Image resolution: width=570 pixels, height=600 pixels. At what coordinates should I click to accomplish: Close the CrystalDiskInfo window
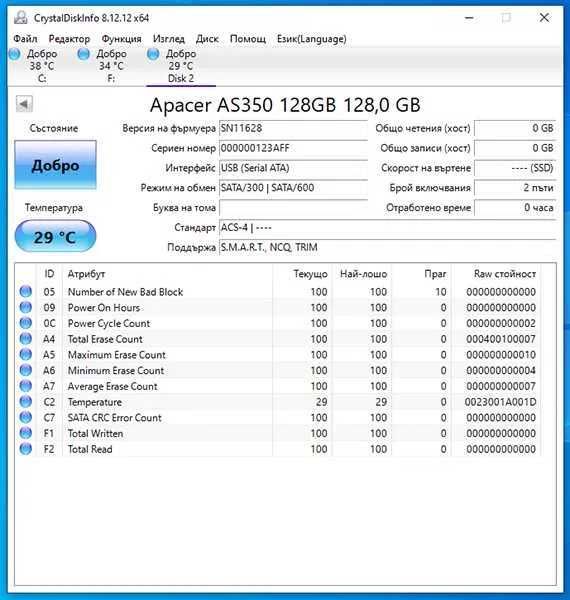pyautogui.click(x=544, y=18)
